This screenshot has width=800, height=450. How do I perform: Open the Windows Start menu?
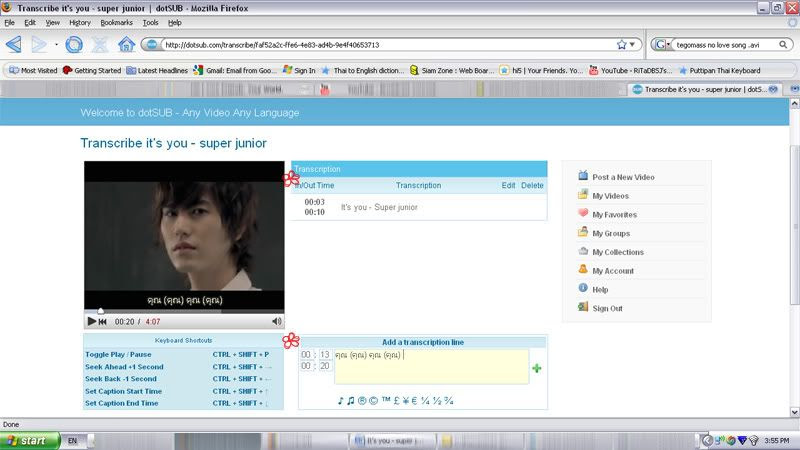[x=30, y=440]
